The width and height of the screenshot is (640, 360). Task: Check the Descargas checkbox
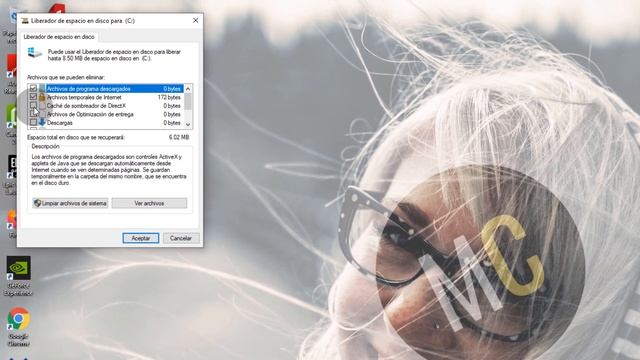(x=33, y=122)
